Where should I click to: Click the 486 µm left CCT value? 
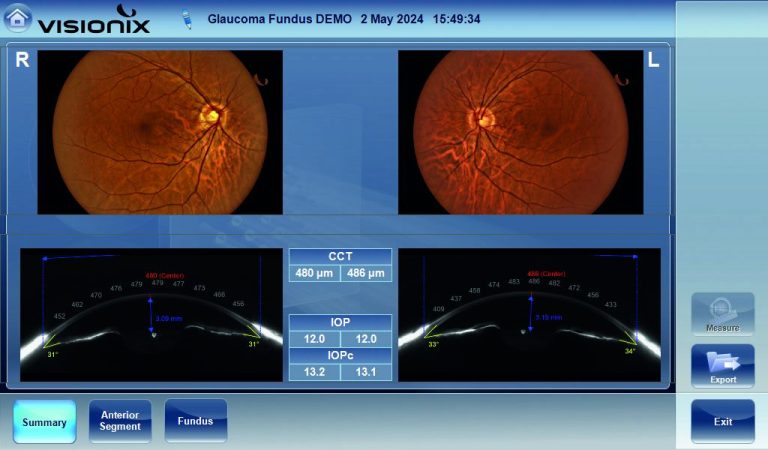tap(367, 273)
